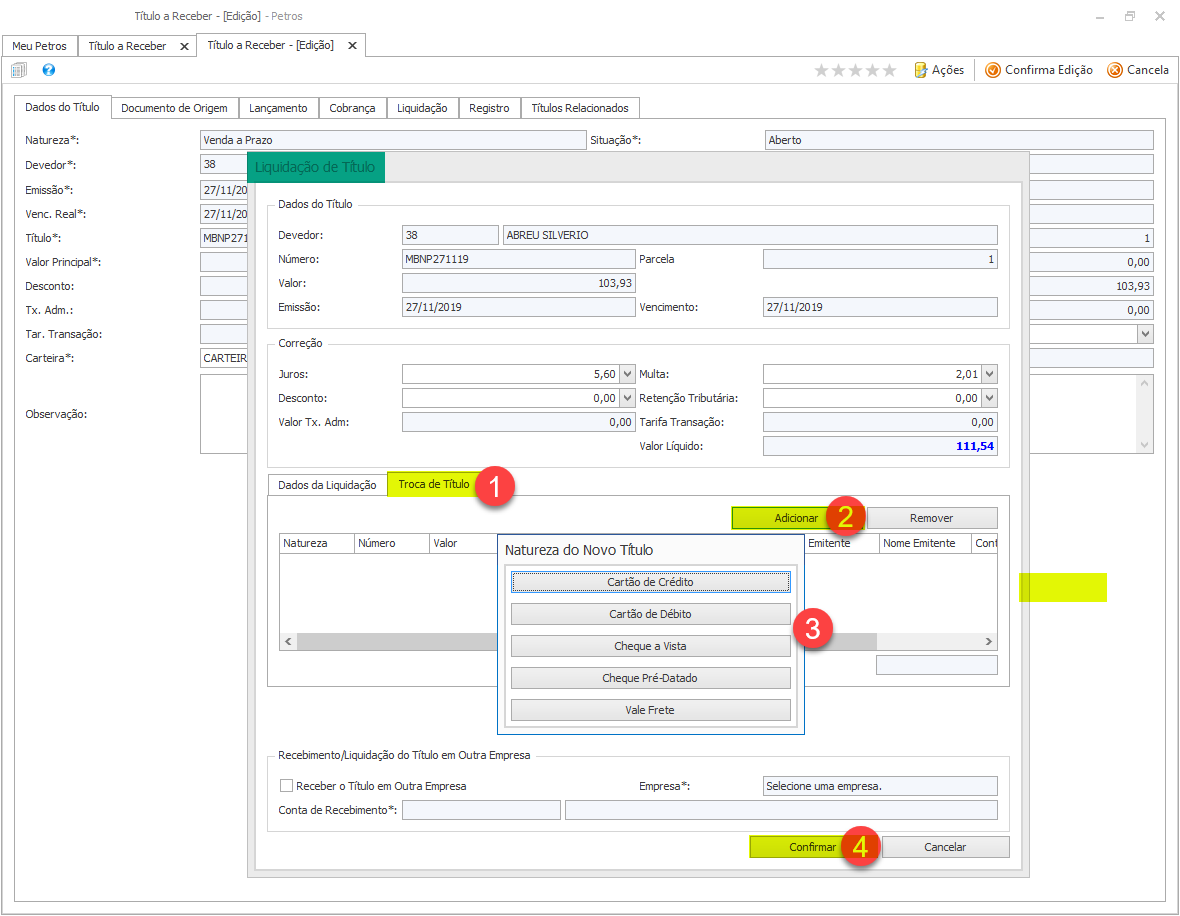1180x916 pixels.
Task: Choose Cheque a Vista option
Action: click(650, 646)
